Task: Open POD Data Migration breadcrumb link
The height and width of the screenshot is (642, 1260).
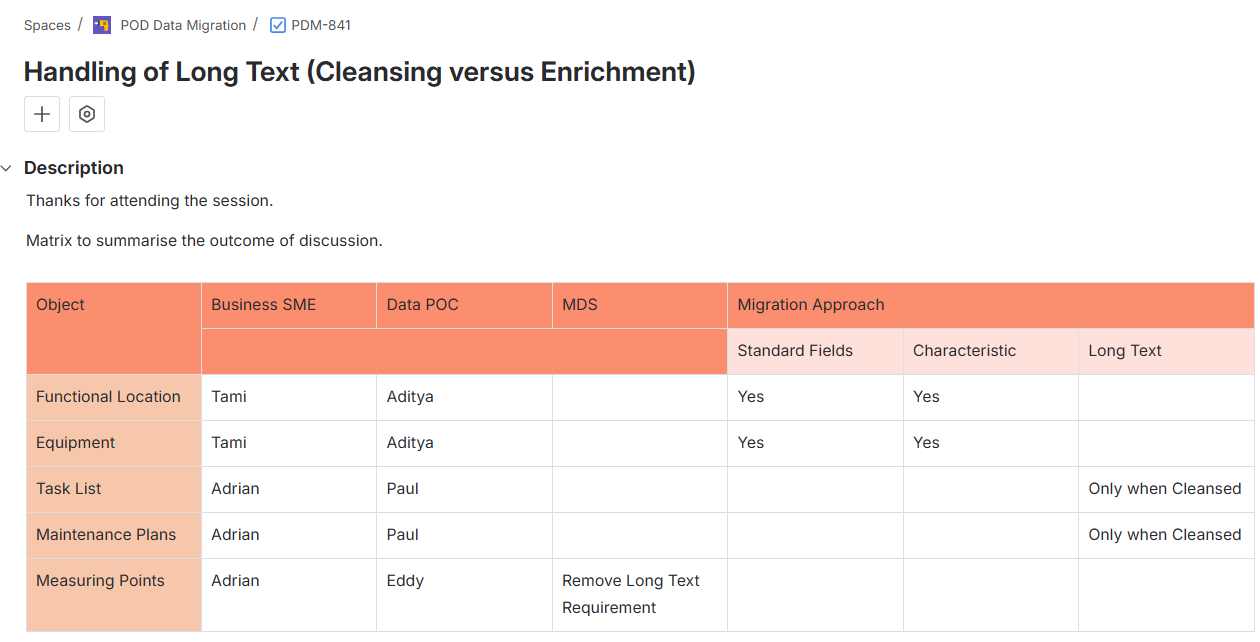Action: [183, 25]
